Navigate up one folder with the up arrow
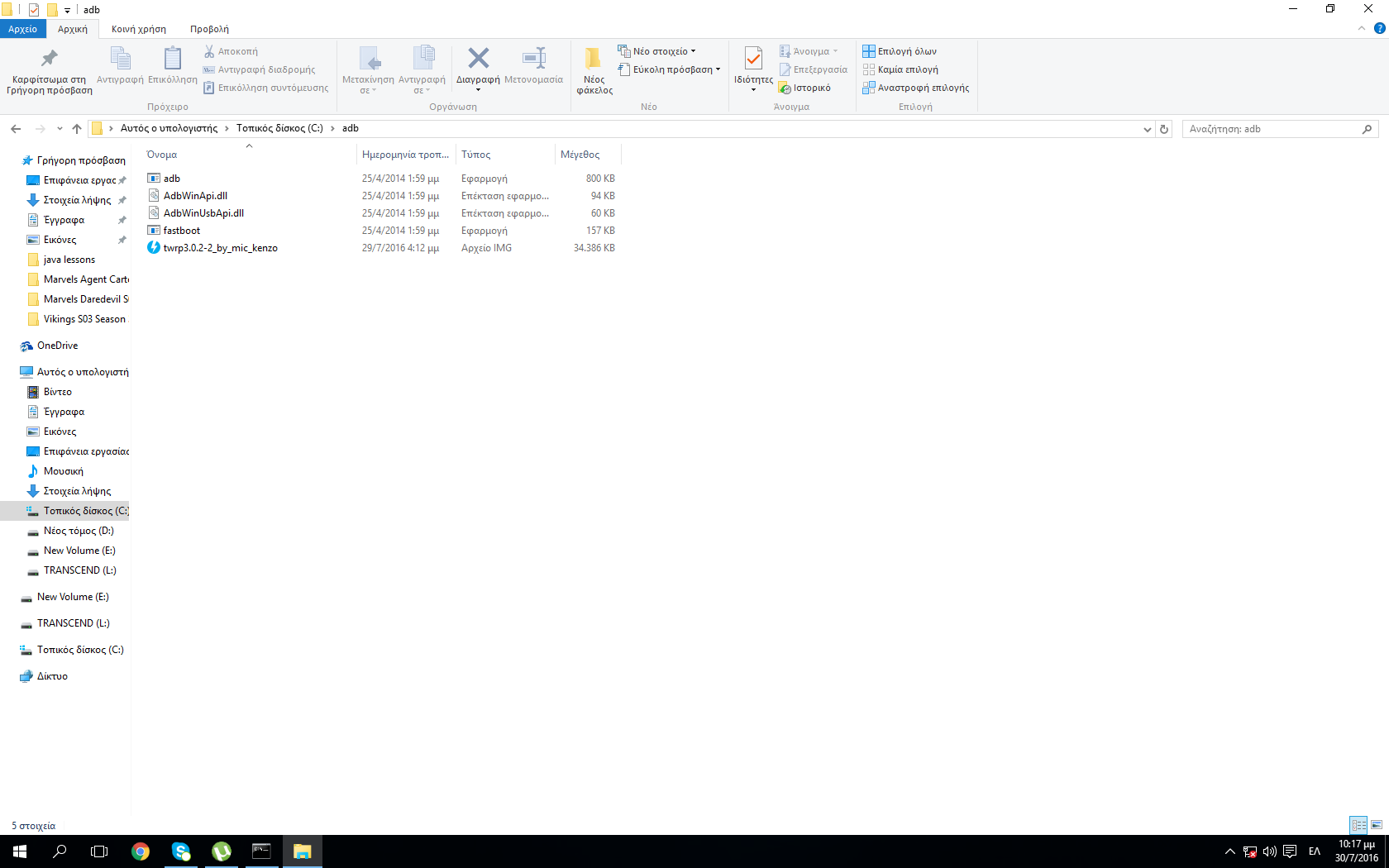1389x868 pixels. coord(77,129)
